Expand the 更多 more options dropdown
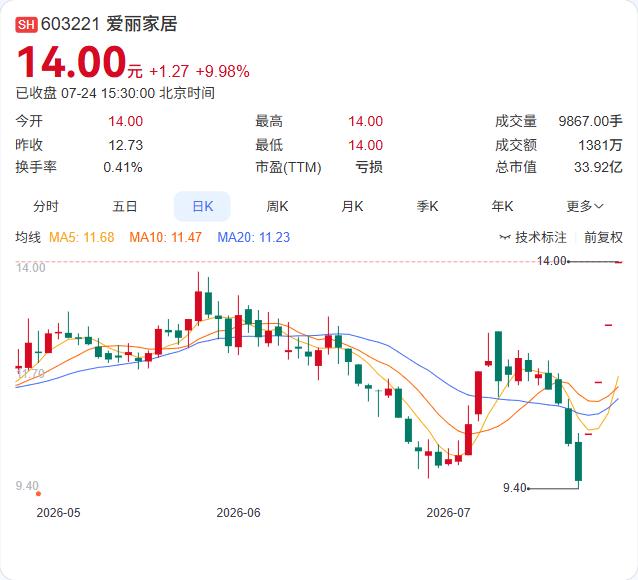638x580 pixels. pos(585,206)
